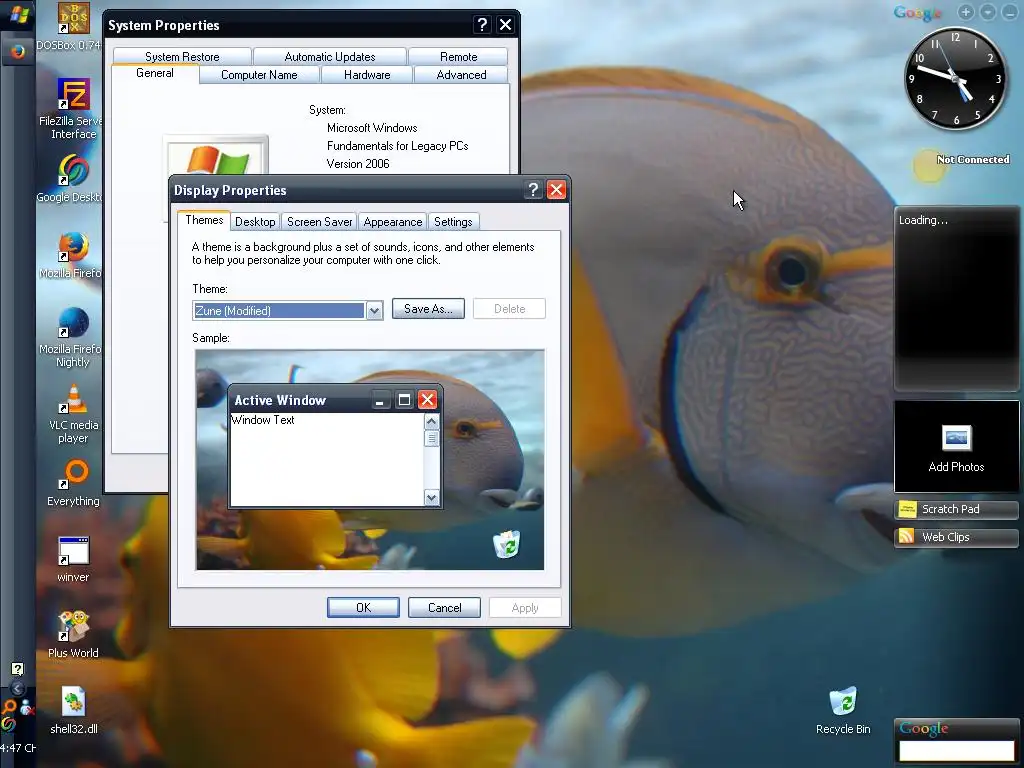This screenshot has width=1024, height=768.
Task: Click the 'Fundamentals for Legacy PCs' text
Action: coord(398,146)
